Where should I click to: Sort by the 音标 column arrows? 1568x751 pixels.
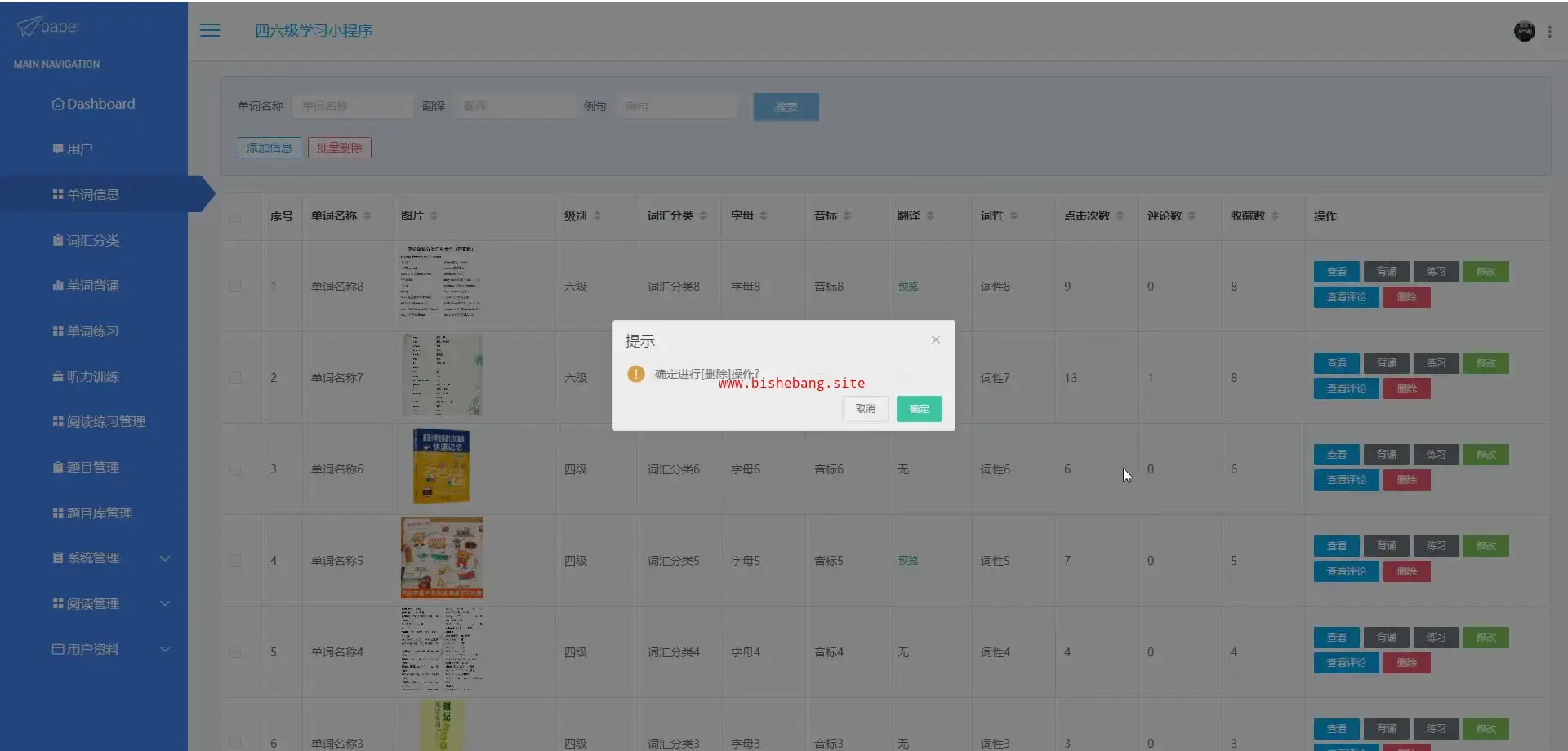[847, 216]
